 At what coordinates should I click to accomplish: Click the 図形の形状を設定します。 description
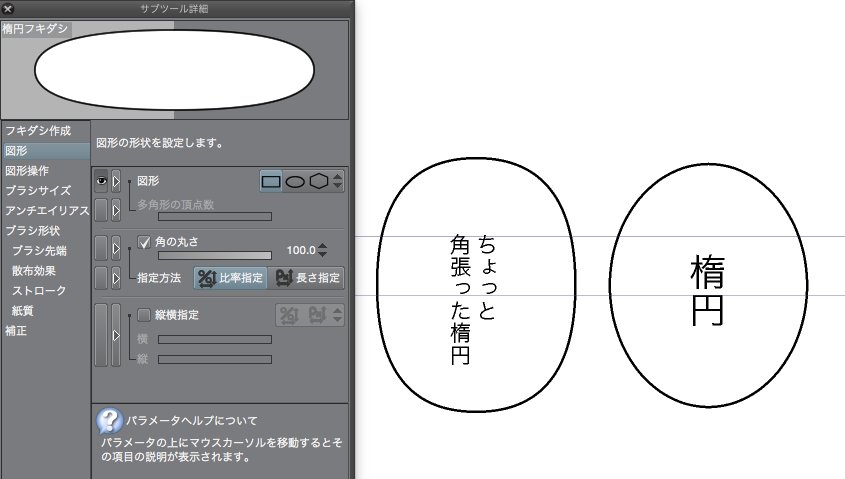160,143
